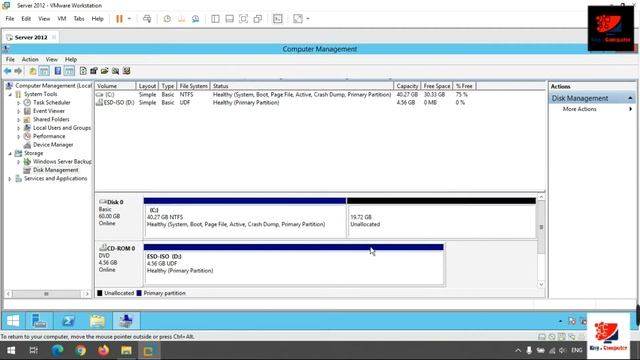This screenshot has height=360, width=640.
Task: Open the dropdown arrow next to pause button
Action: coord(129,19)
